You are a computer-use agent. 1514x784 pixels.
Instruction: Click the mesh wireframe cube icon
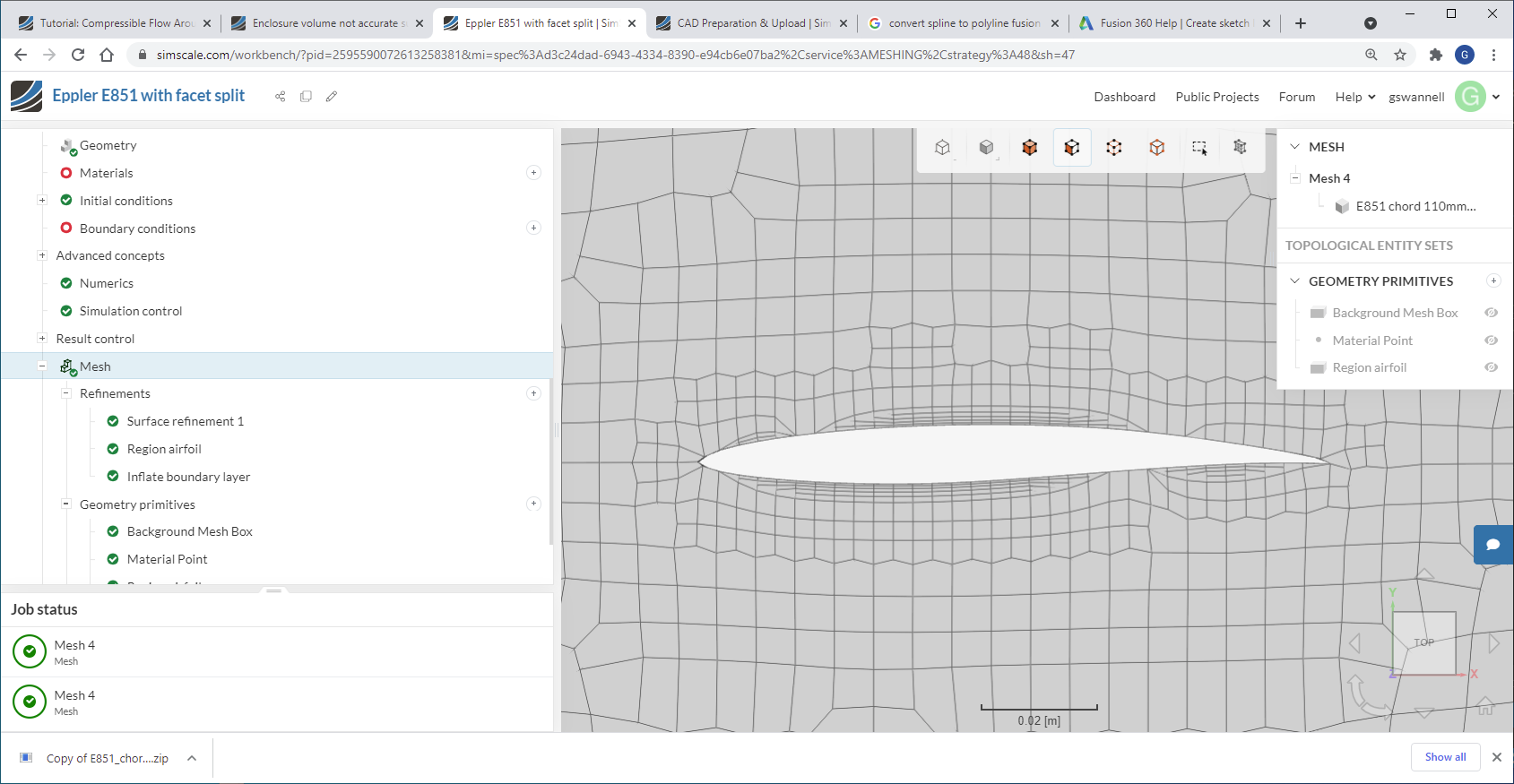pos(1240,147)
